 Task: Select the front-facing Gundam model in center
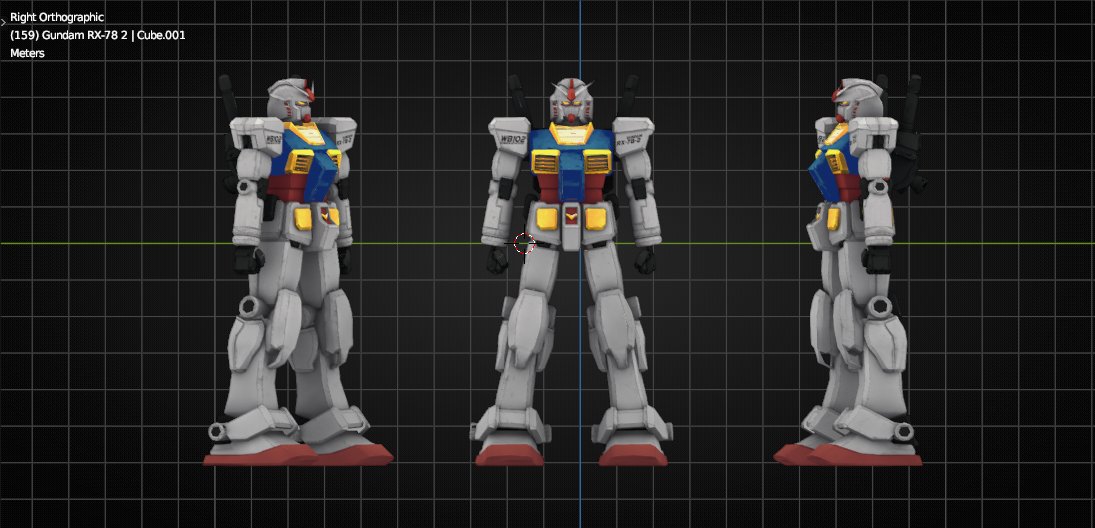[572, 271]
